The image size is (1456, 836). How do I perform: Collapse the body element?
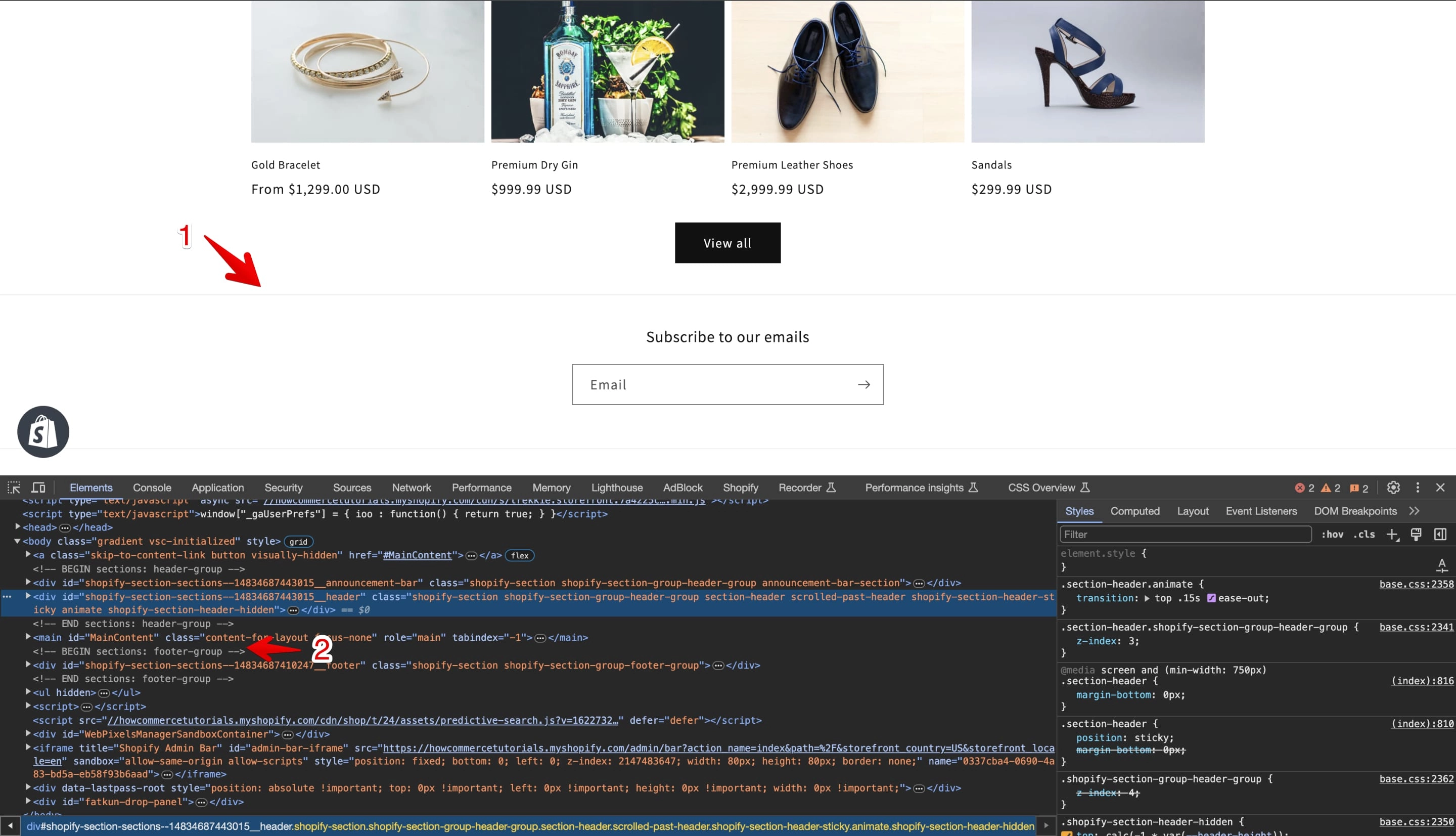pos(18,541)
